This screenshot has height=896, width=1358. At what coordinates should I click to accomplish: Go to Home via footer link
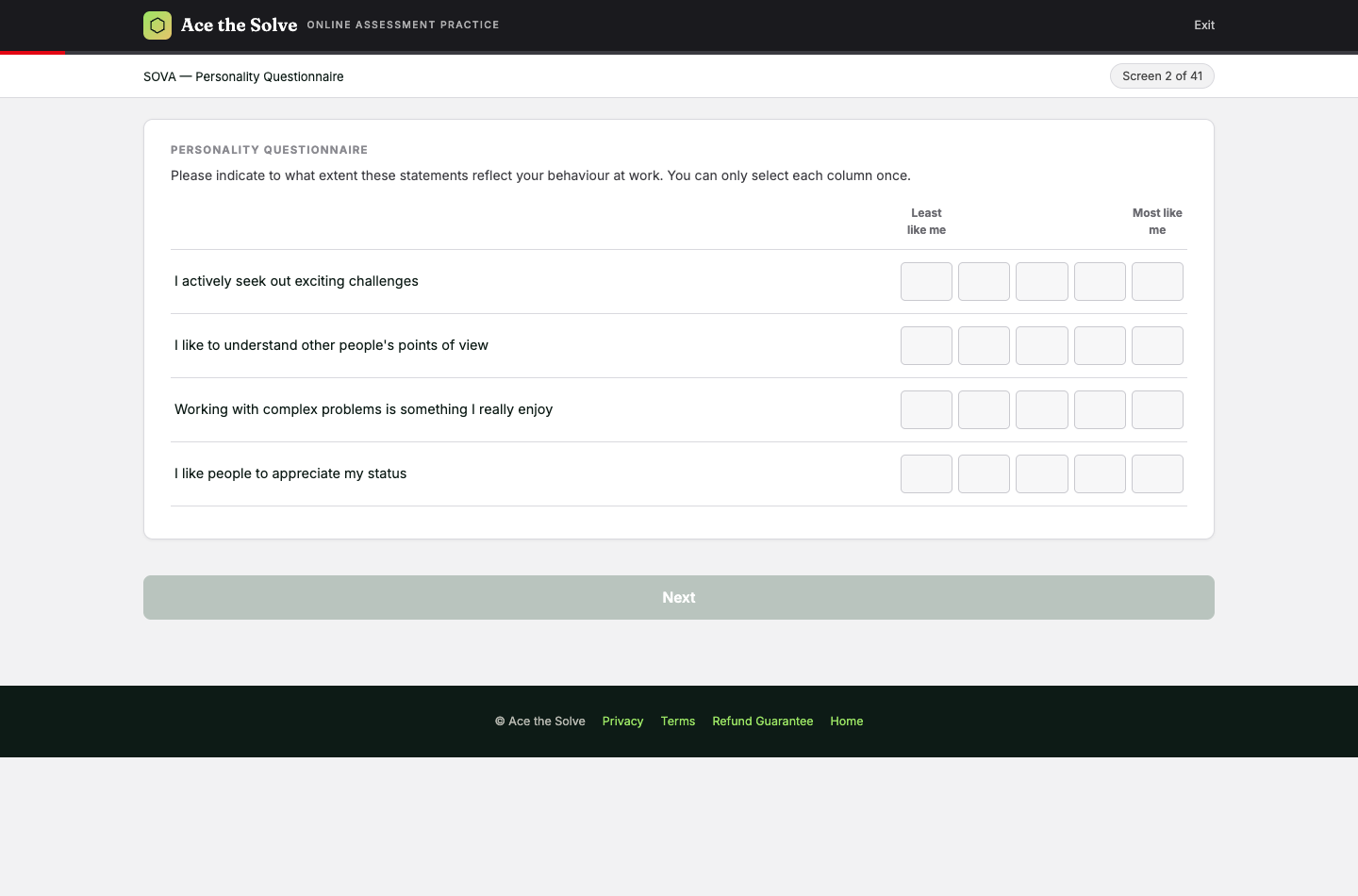click(847, 722)
